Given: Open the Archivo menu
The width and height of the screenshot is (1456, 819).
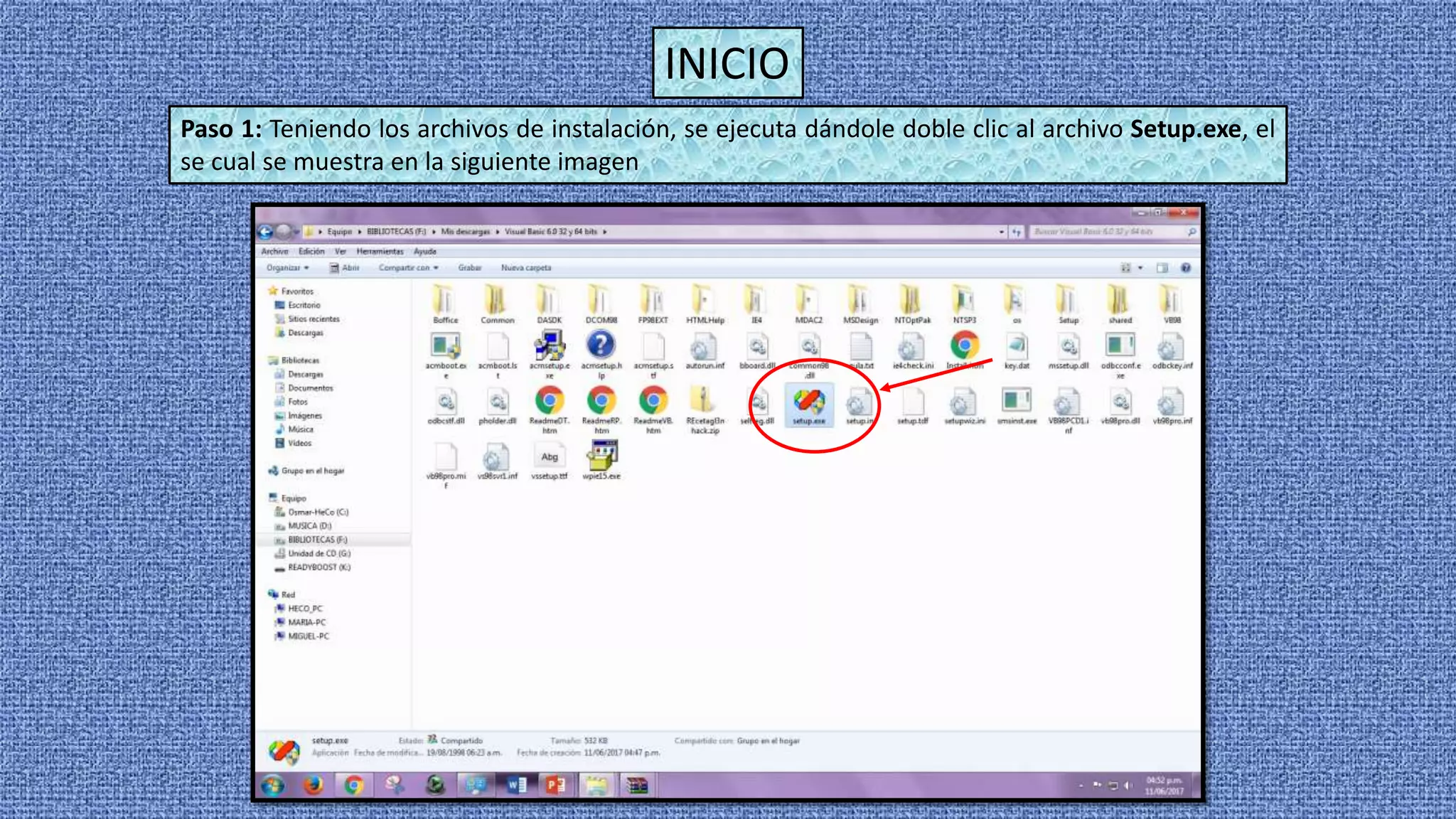Looking at the screenshot, I should point(274,252).
